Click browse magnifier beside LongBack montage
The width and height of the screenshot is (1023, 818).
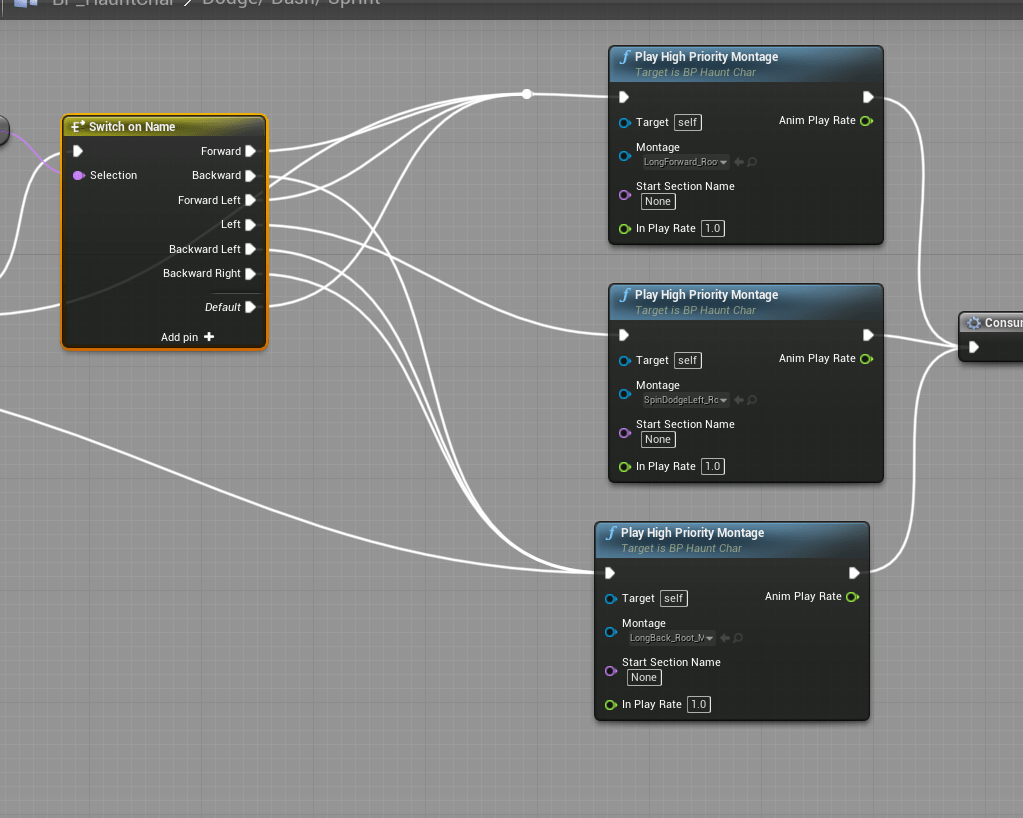click(x=738, y=638)
